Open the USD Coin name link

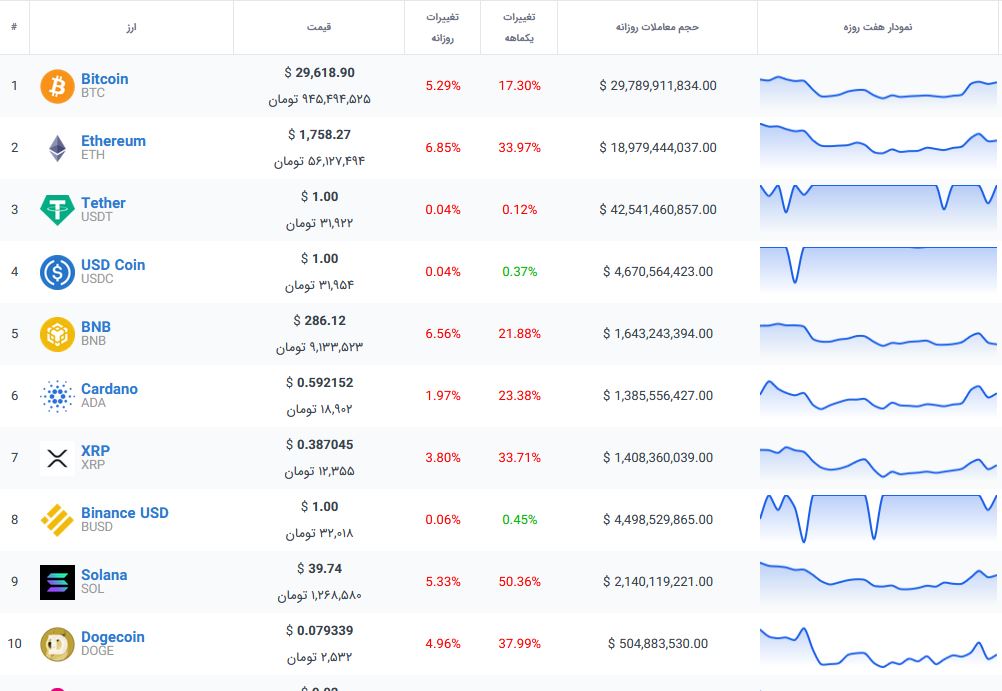(113, 265)
